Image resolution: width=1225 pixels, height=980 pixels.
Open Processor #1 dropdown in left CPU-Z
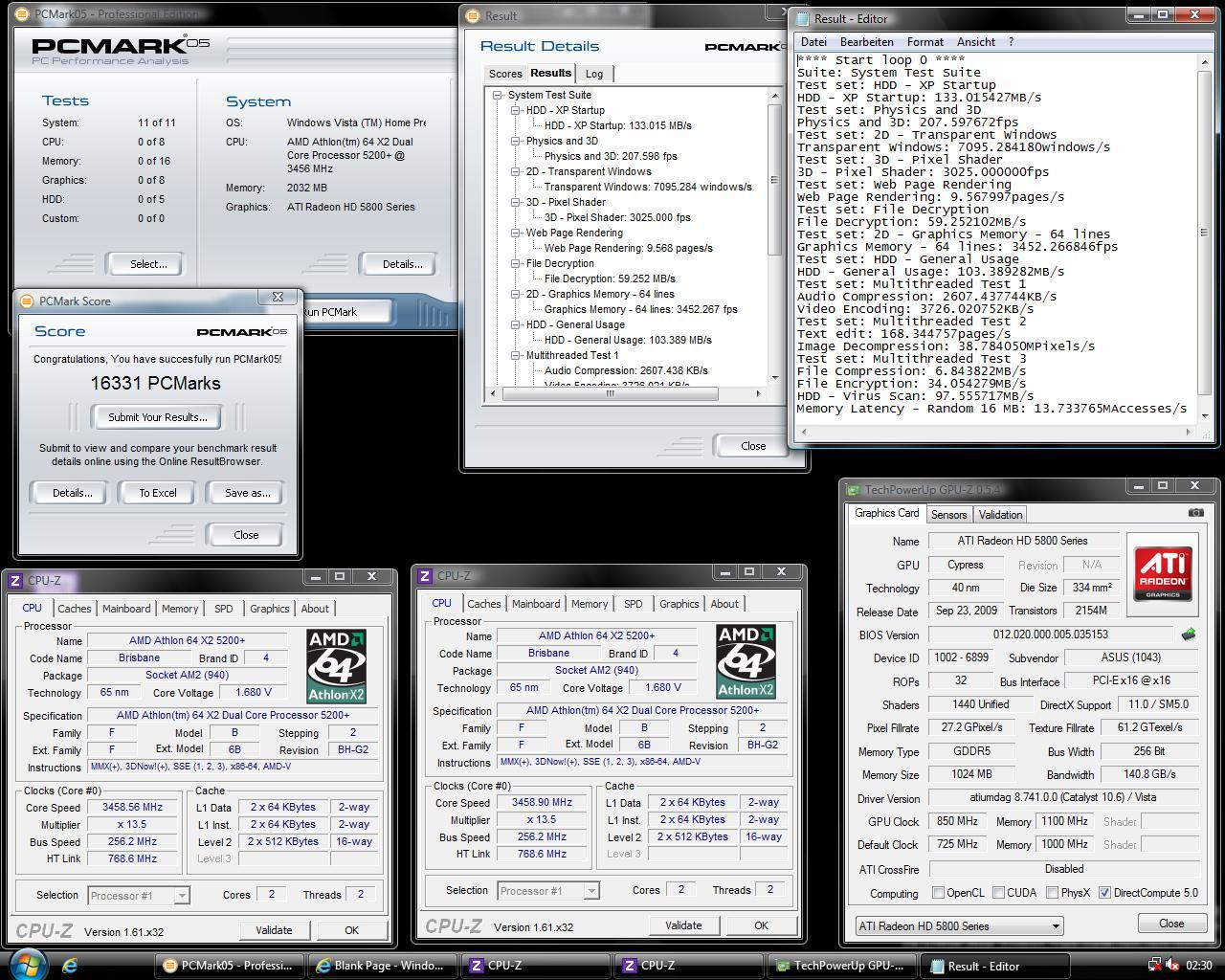[x=139, y=896]
